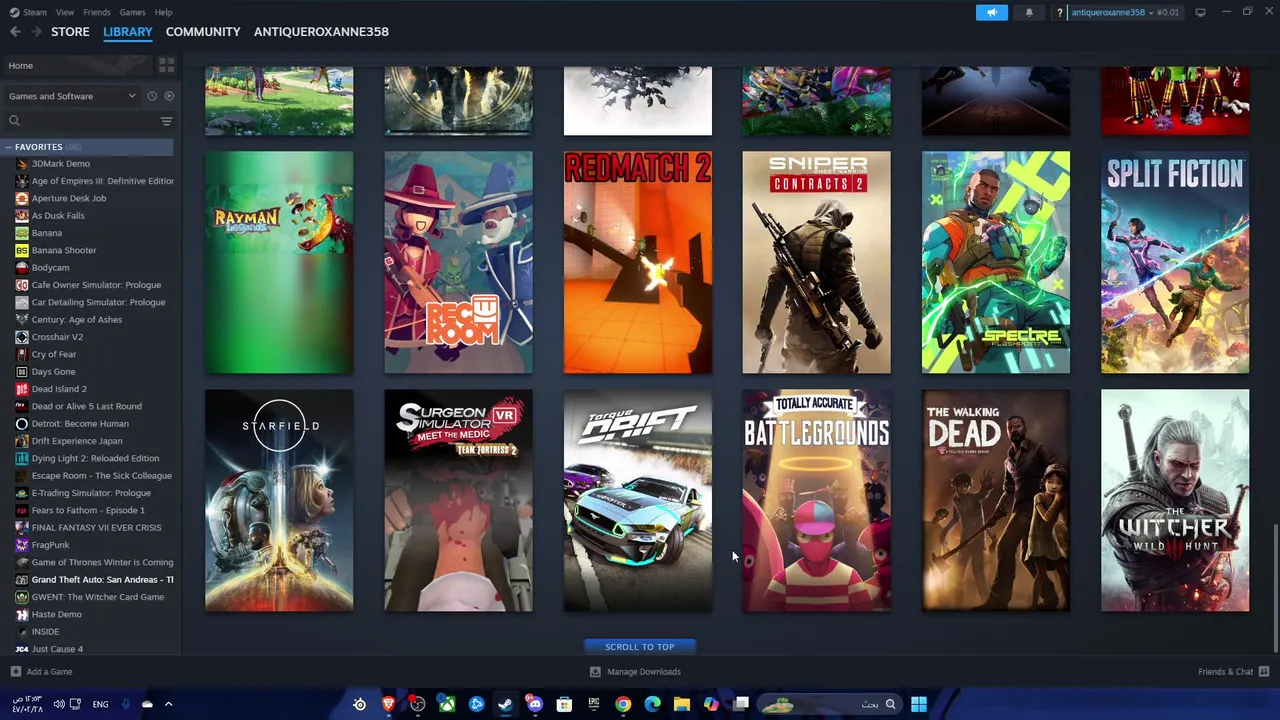Open Surgeon Simulator VR cover

(x=458, y=500)
